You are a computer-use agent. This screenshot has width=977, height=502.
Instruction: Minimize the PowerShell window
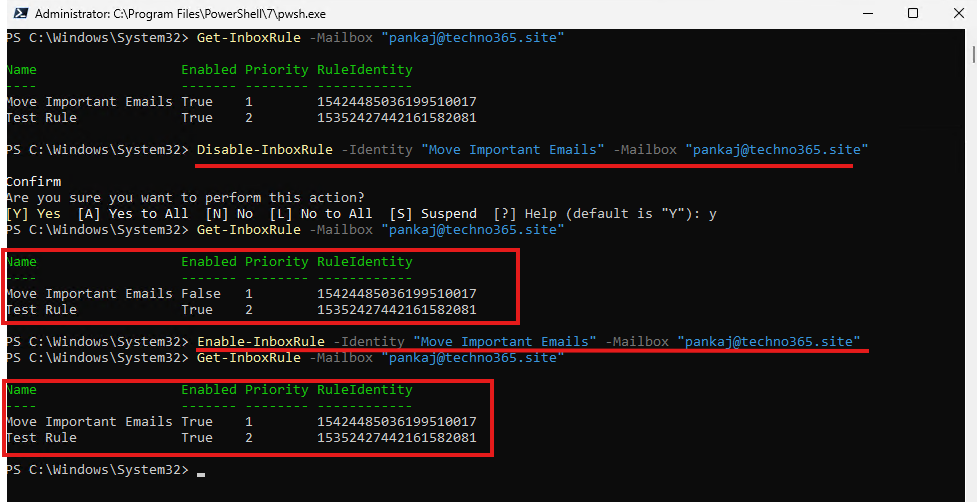pyautogui.click(x=867, y=13)
